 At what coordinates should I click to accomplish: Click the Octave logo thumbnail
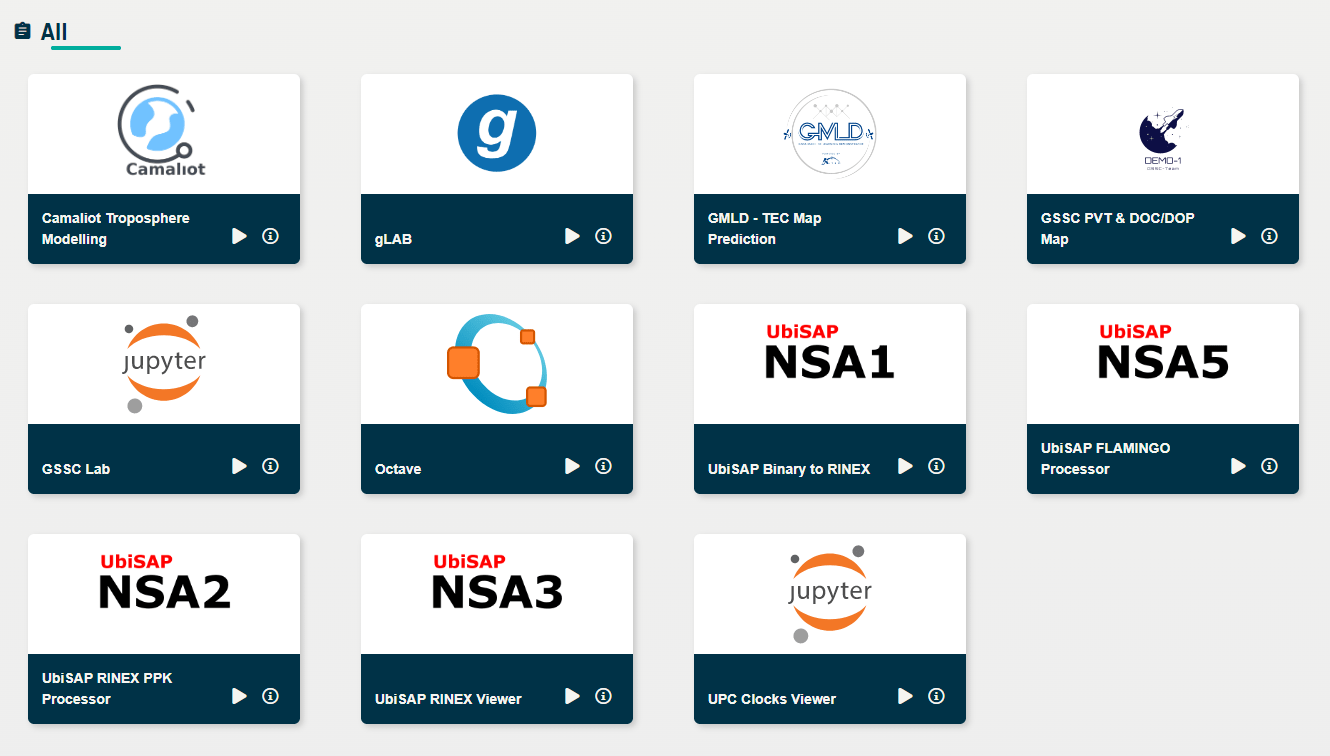pos(496,363)
